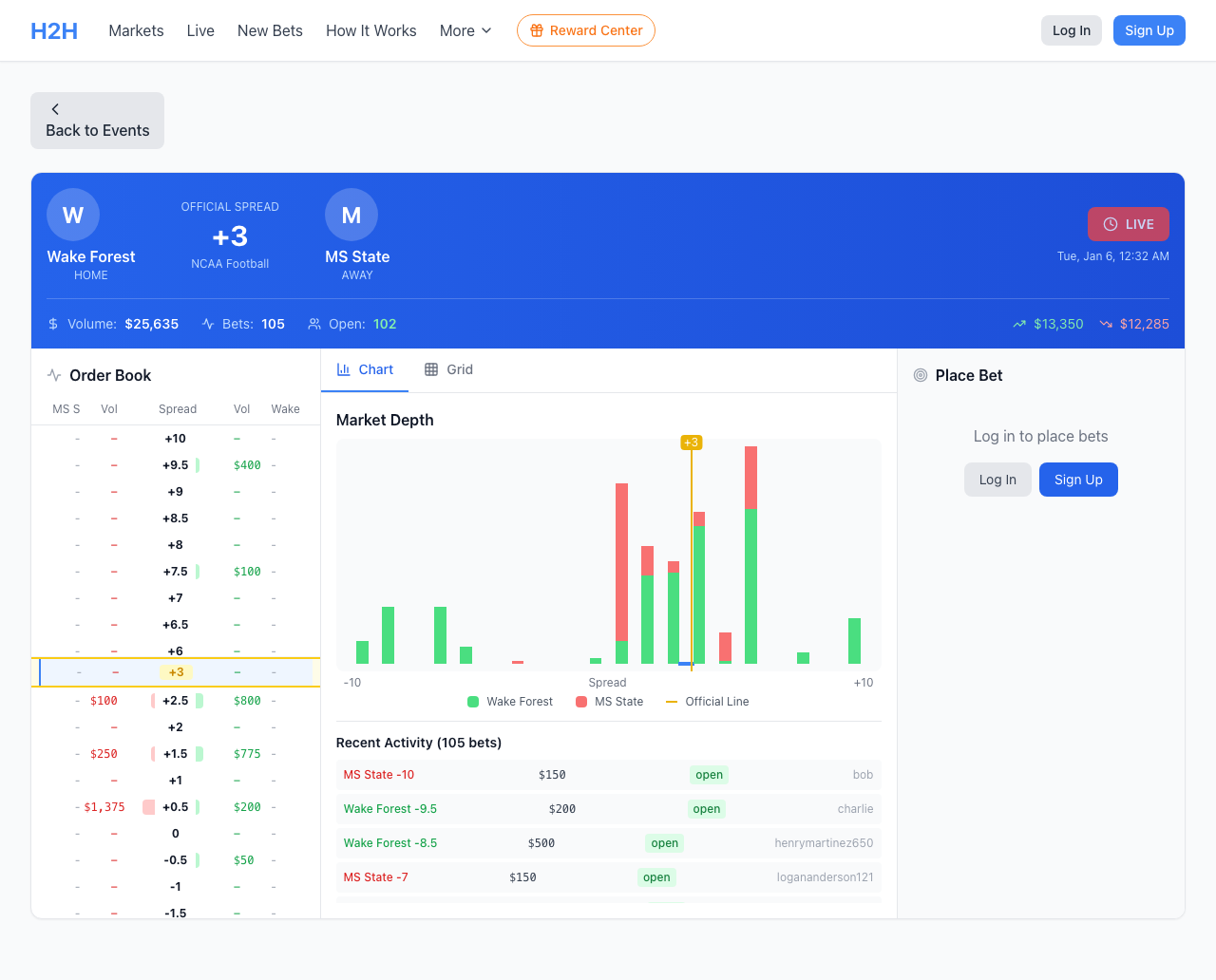The image size is (1216, 980).
Task: Select the Chart tab
Action: [x=365, y=369]
